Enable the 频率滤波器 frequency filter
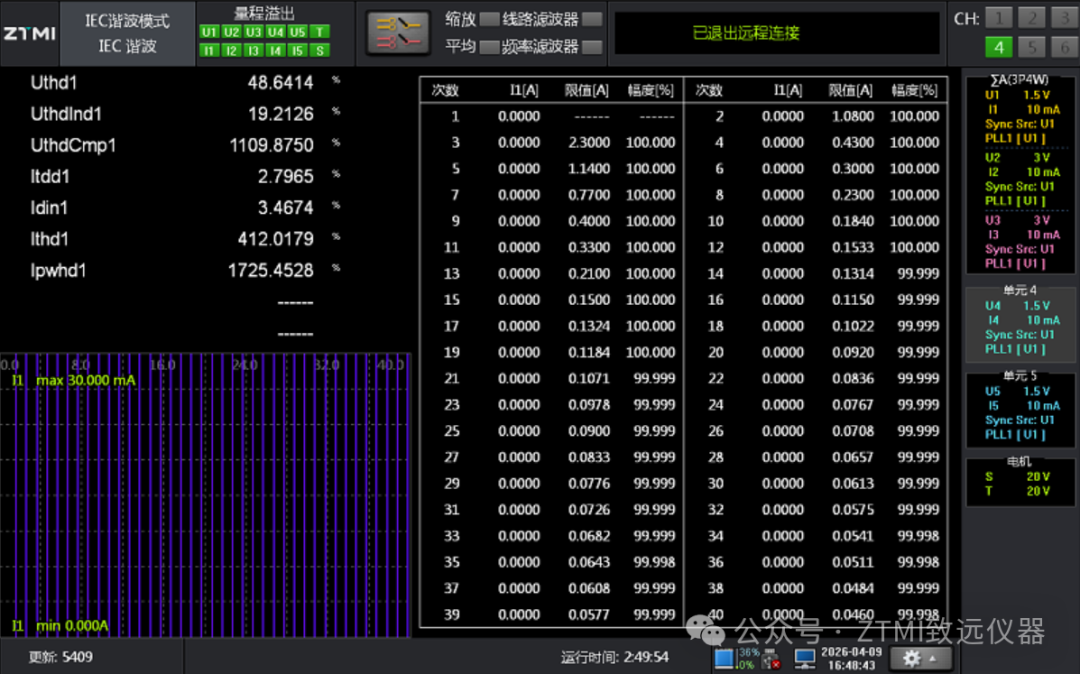The width and height of the screenshot is (1080, 674). pyautogui.click(x=592, y=46)
